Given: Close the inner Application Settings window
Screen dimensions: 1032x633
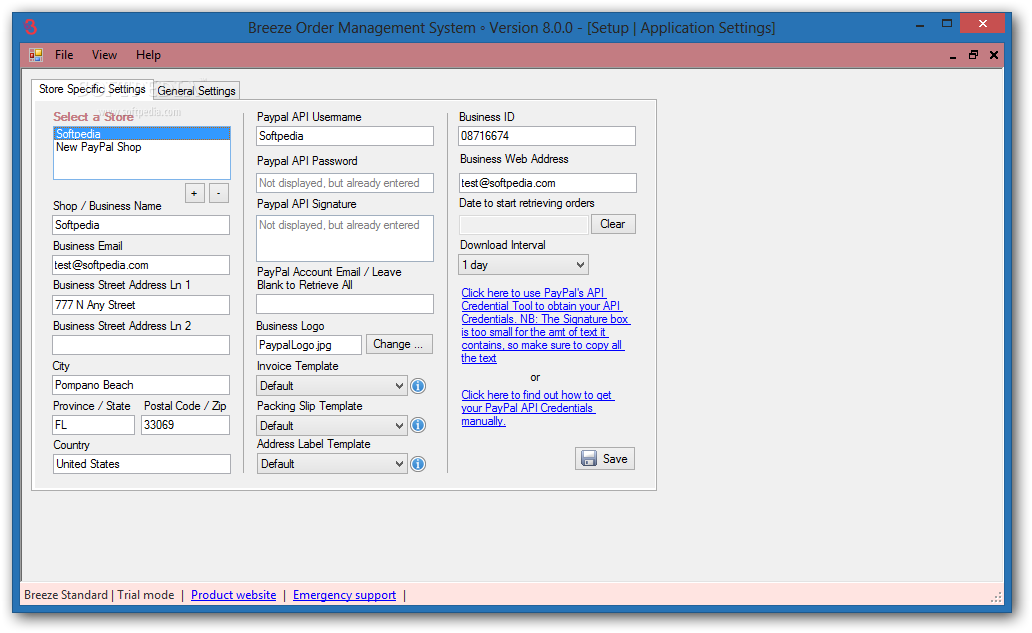Looking at the screenshot, I should coord(994,55).
